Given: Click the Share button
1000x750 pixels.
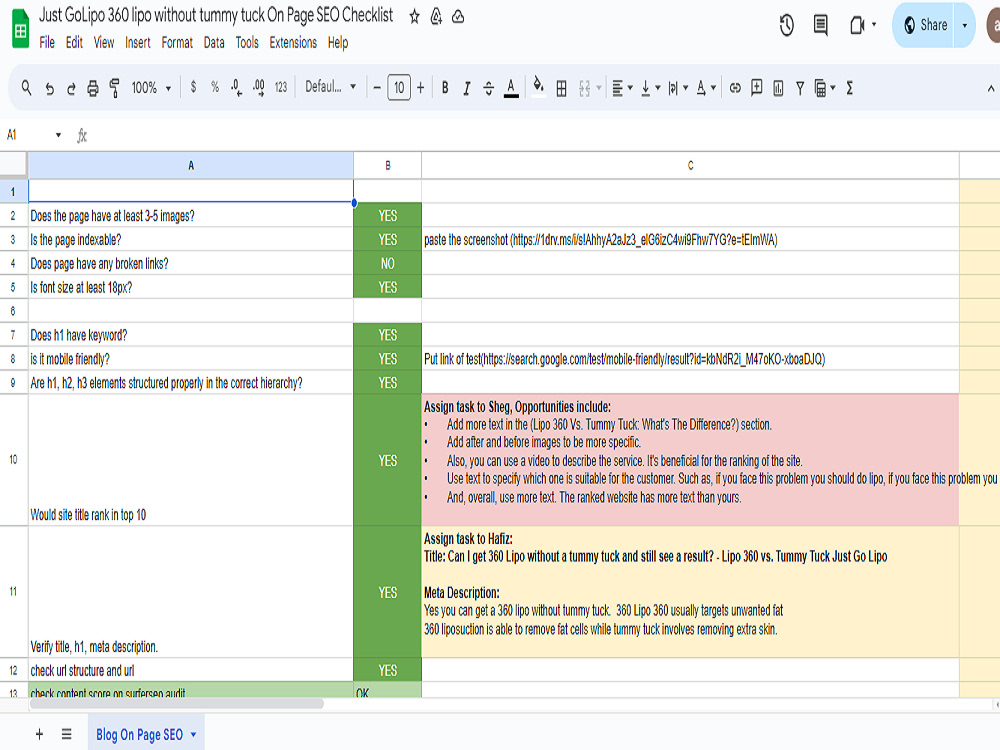Looking at the screenshot, I should click(925, 26).
